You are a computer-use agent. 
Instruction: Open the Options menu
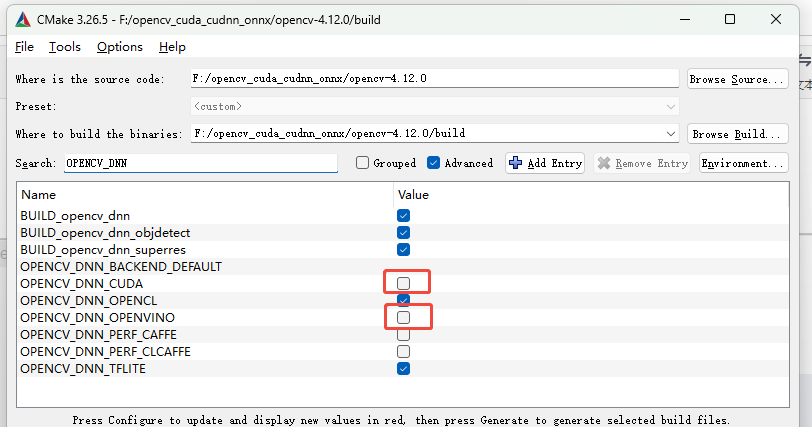tap(120, 47)
